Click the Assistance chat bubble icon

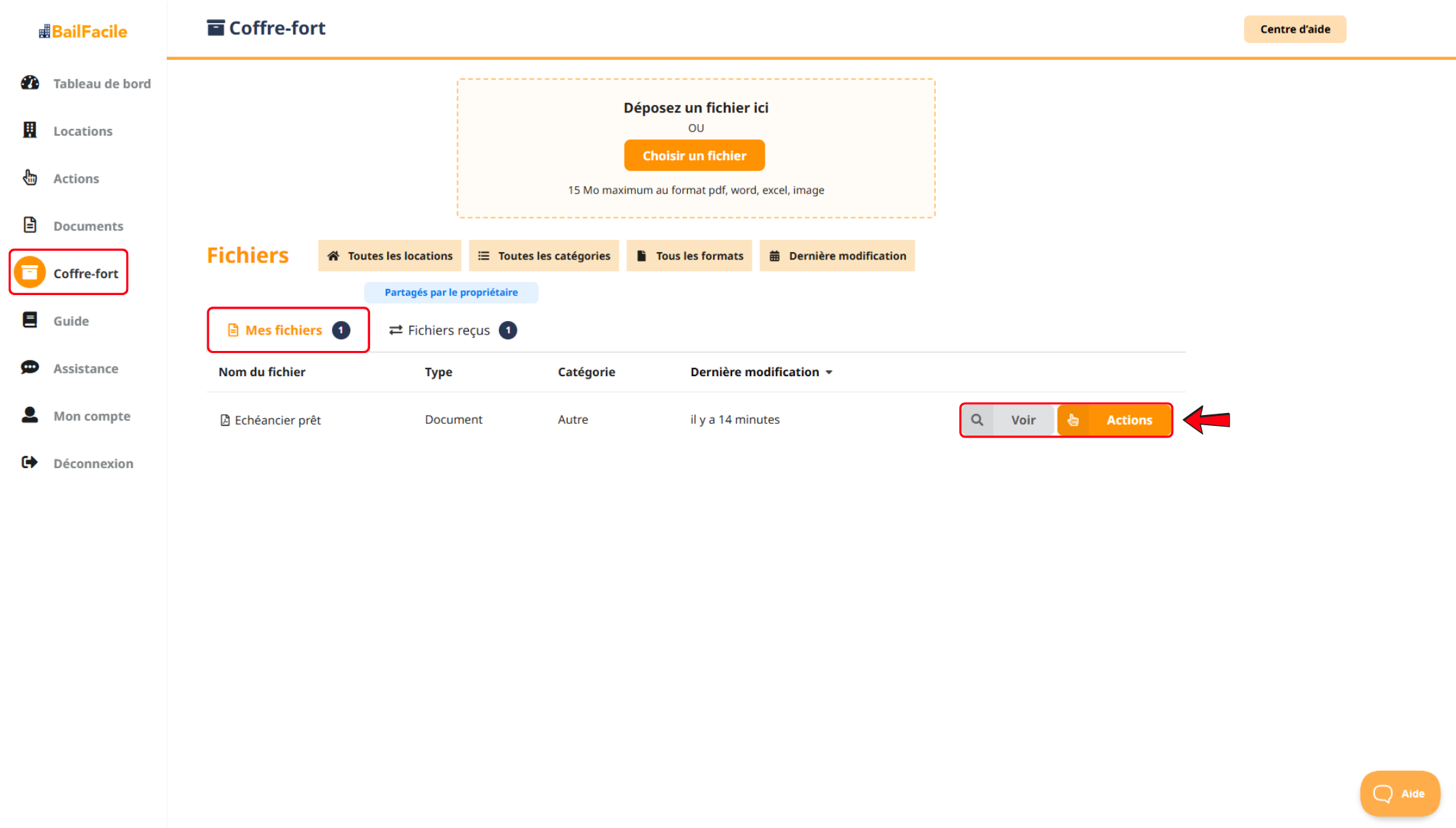30,368
